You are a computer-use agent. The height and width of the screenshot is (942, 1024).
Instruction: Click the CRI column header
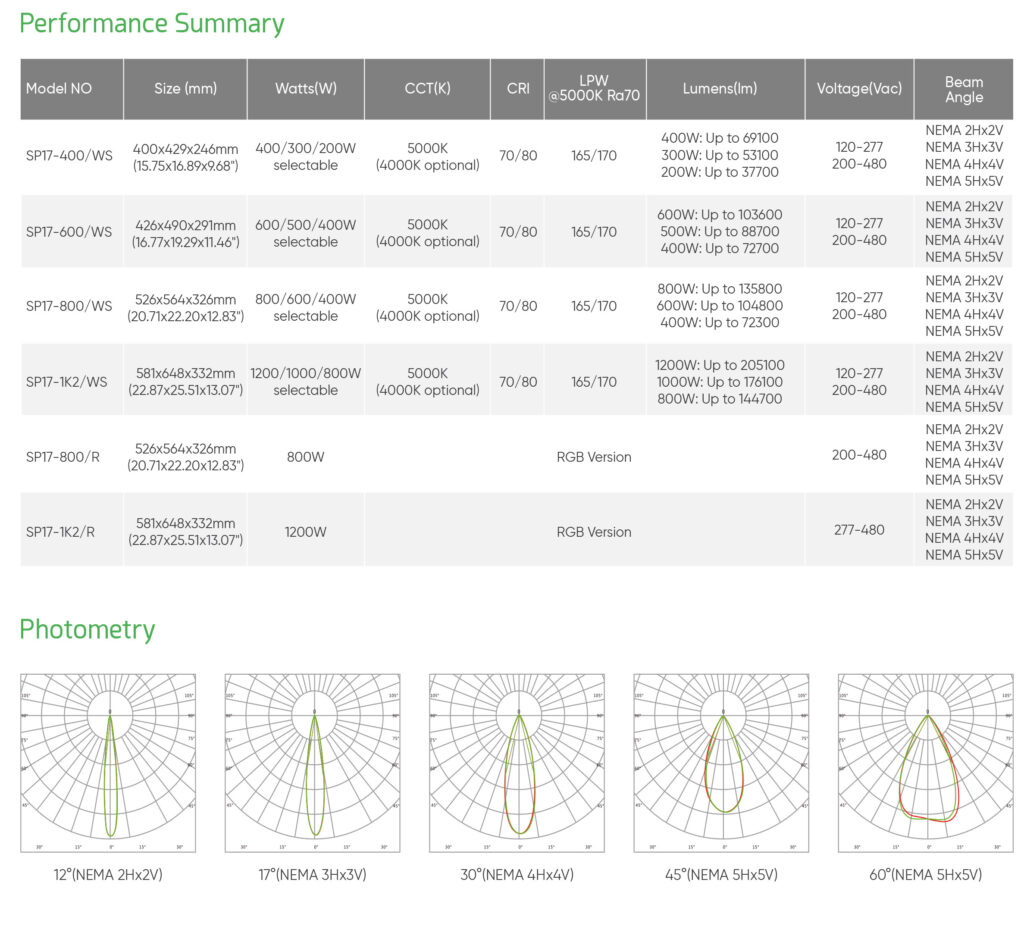(518, 89)
